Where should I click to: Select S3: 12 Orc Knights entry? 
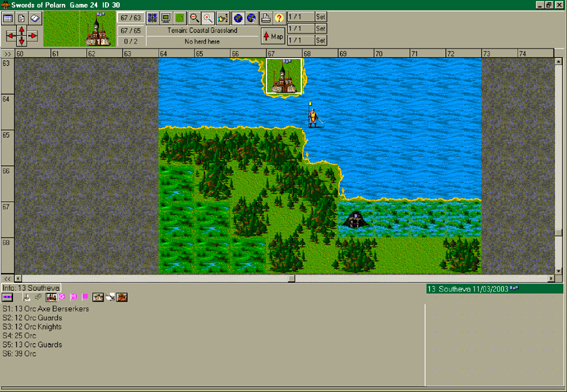[32, 327]
